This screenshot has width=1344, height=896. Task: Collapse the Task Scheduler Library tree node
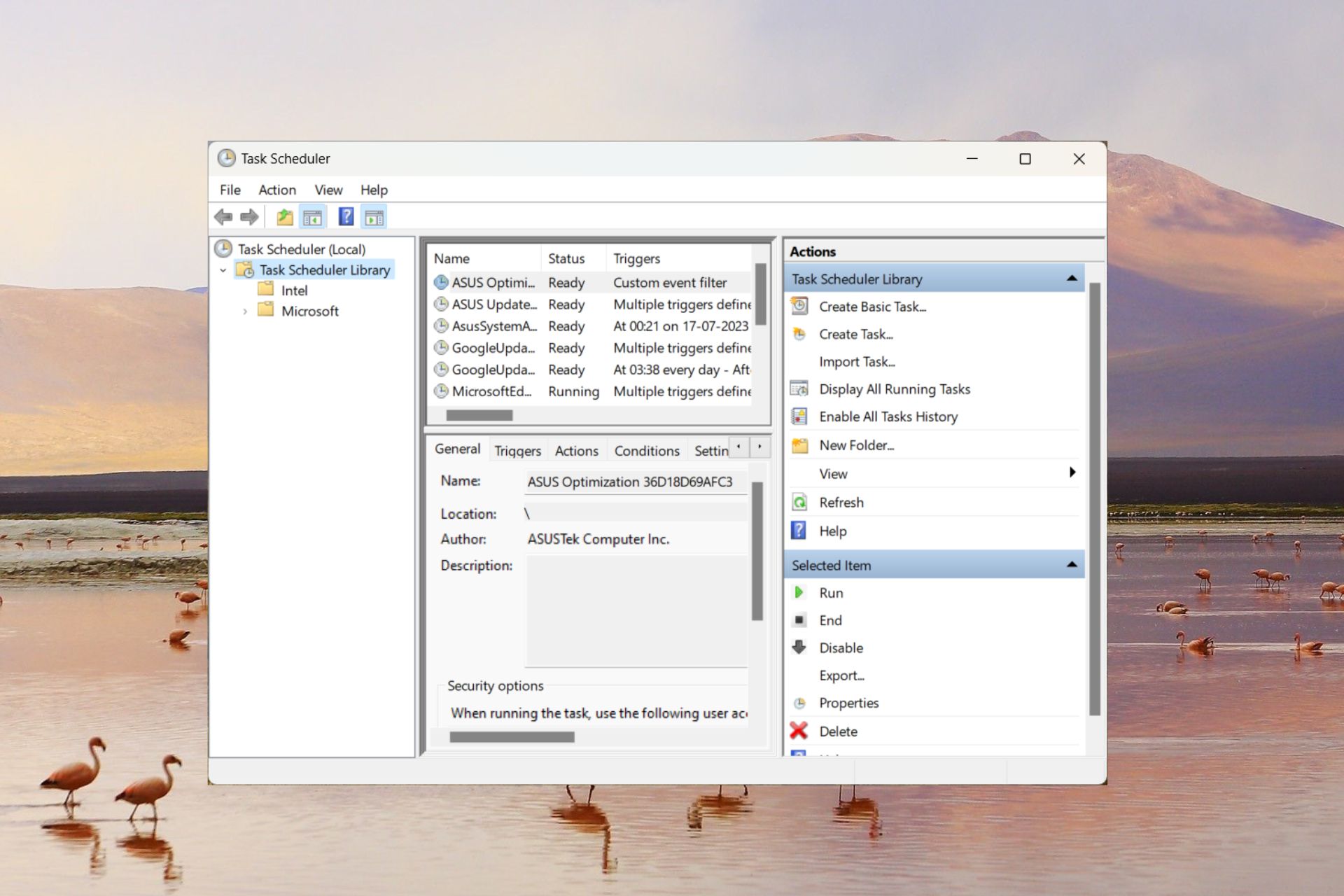pos(223,270)
